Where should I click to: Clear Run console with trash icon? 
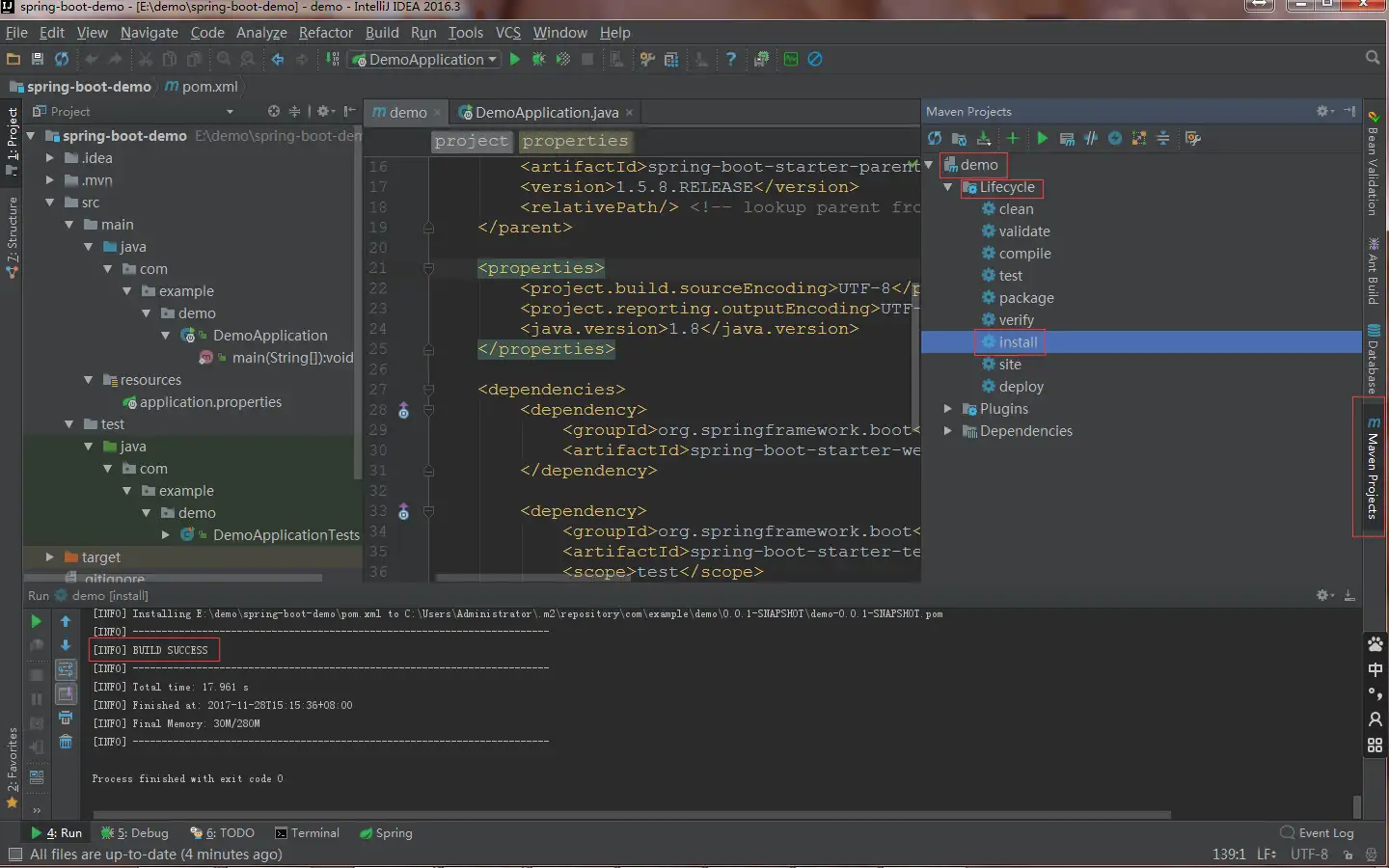click(66, 742)
